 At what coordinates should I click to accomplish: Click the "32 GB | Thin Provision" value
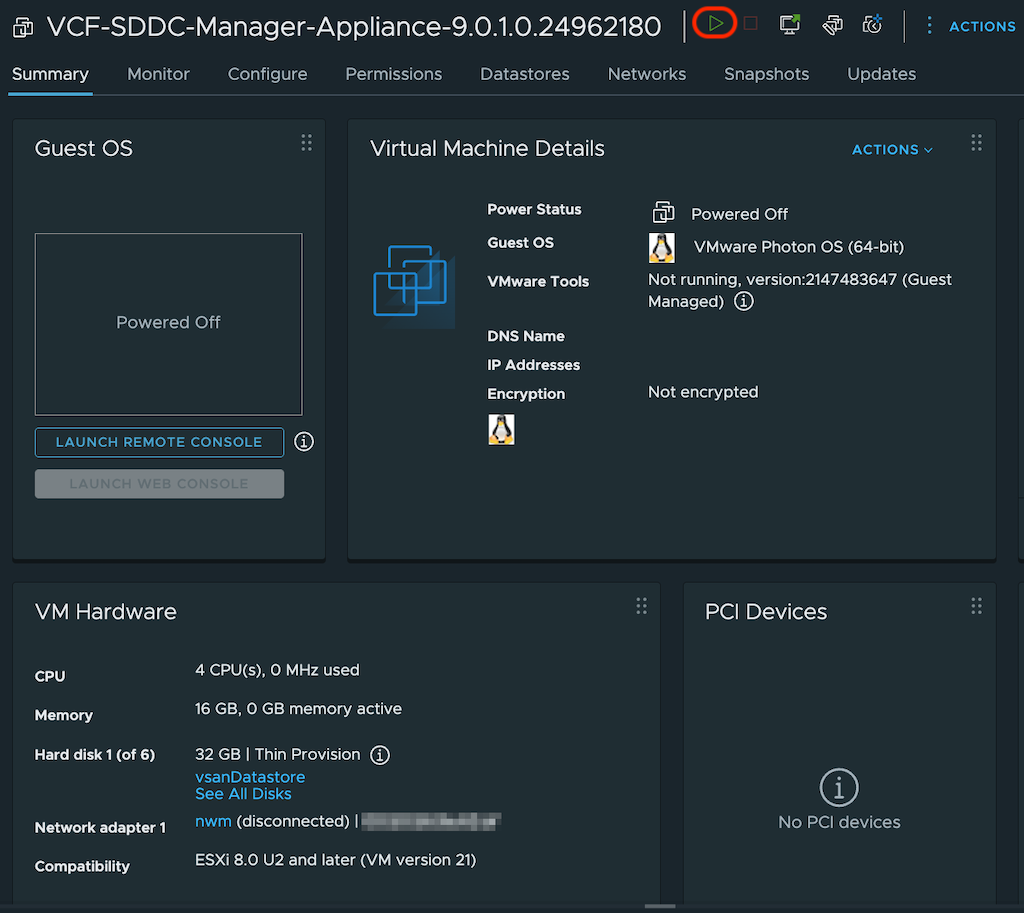(278, 755)
